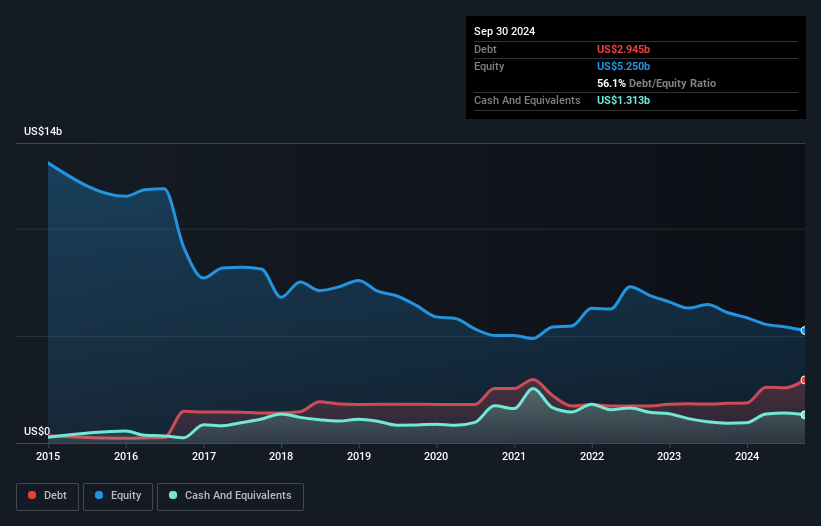Click the teal Cash legend dot
Screen dimensions: 821x526
coord(173,495)
